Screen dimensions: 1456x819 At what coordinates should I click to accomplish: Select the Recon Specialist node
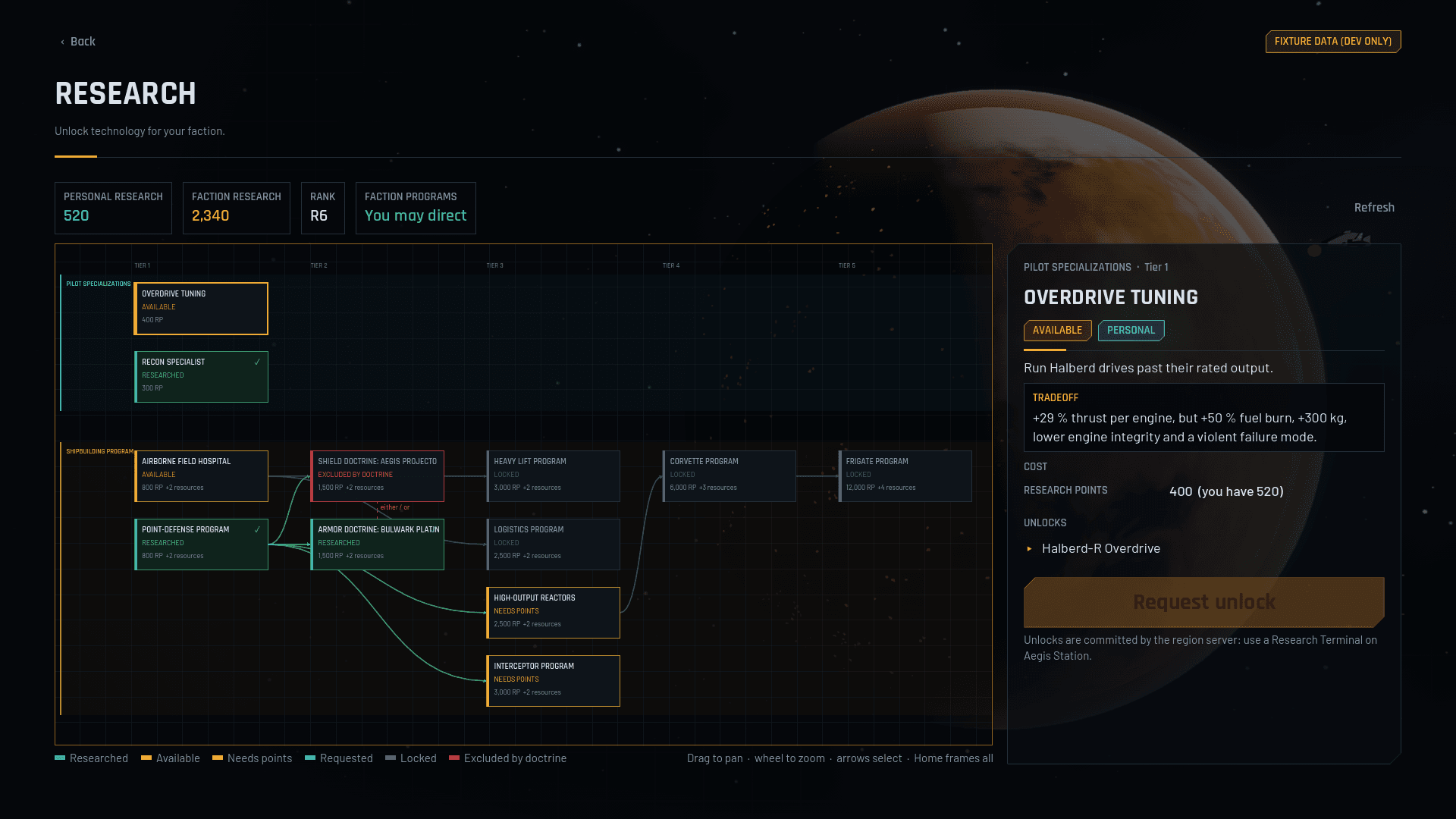(201, 377)
